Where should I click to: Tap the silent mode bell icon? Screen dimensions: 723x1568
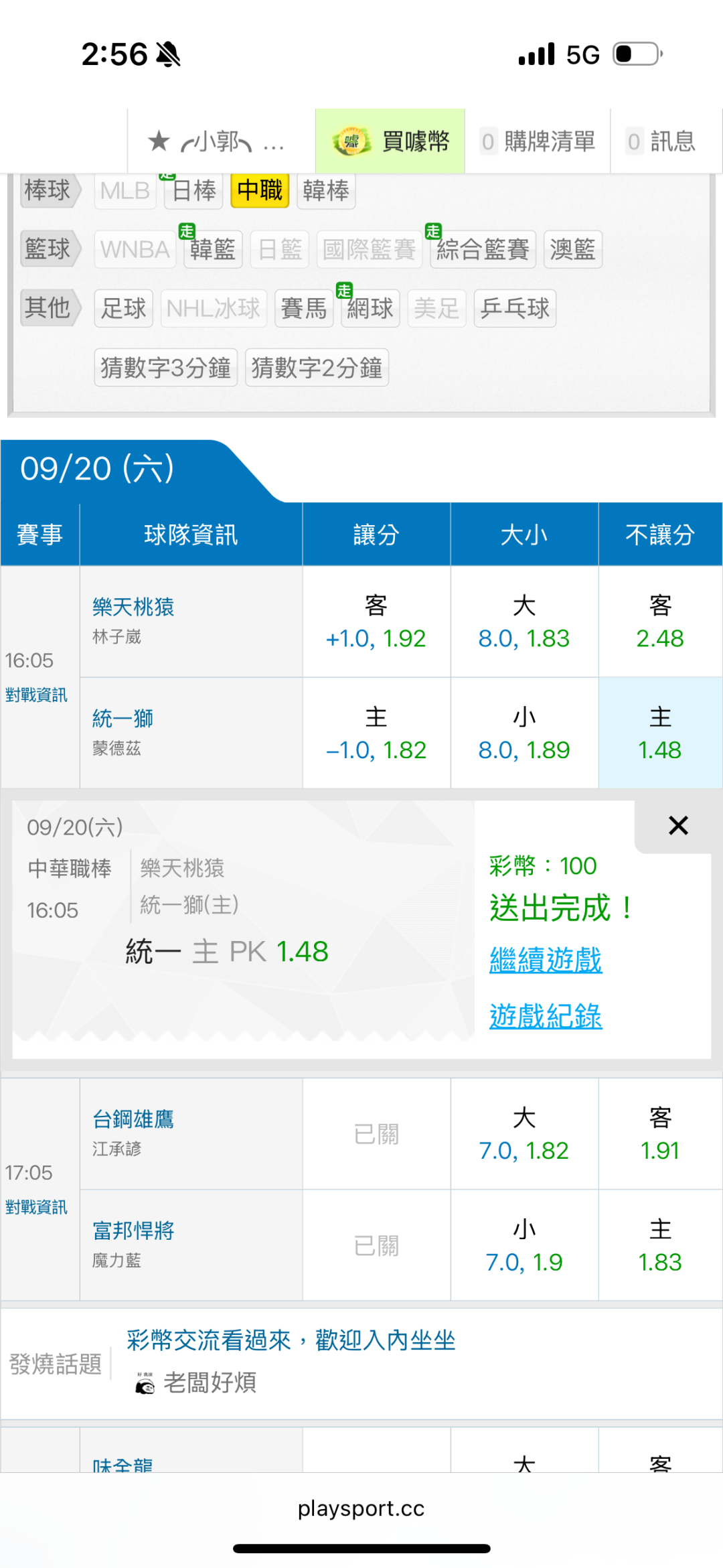(x=168, y=54)
